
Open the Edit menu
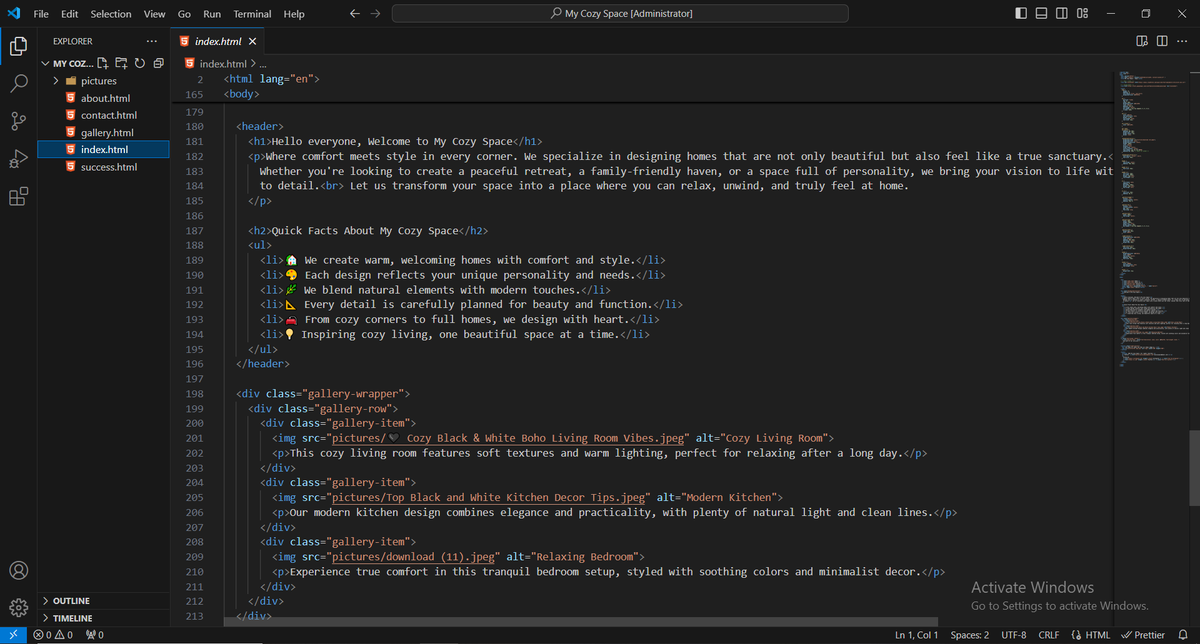[x=69, y=14]
